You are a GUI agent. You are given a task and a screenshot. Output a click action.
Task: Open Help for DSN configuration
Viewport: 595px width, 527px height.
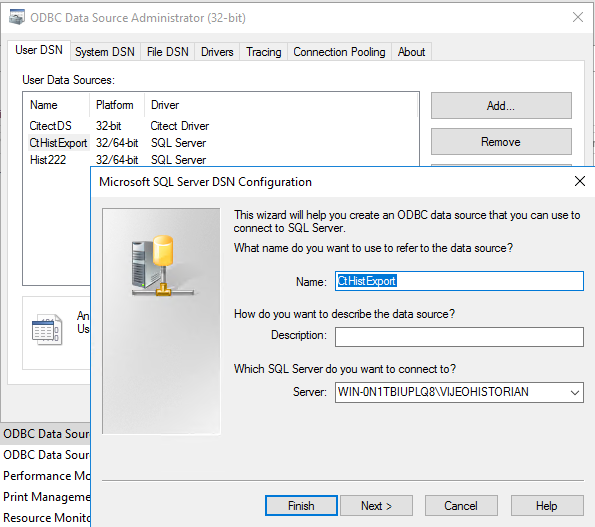pyautogui.click(x=547, y=505)
